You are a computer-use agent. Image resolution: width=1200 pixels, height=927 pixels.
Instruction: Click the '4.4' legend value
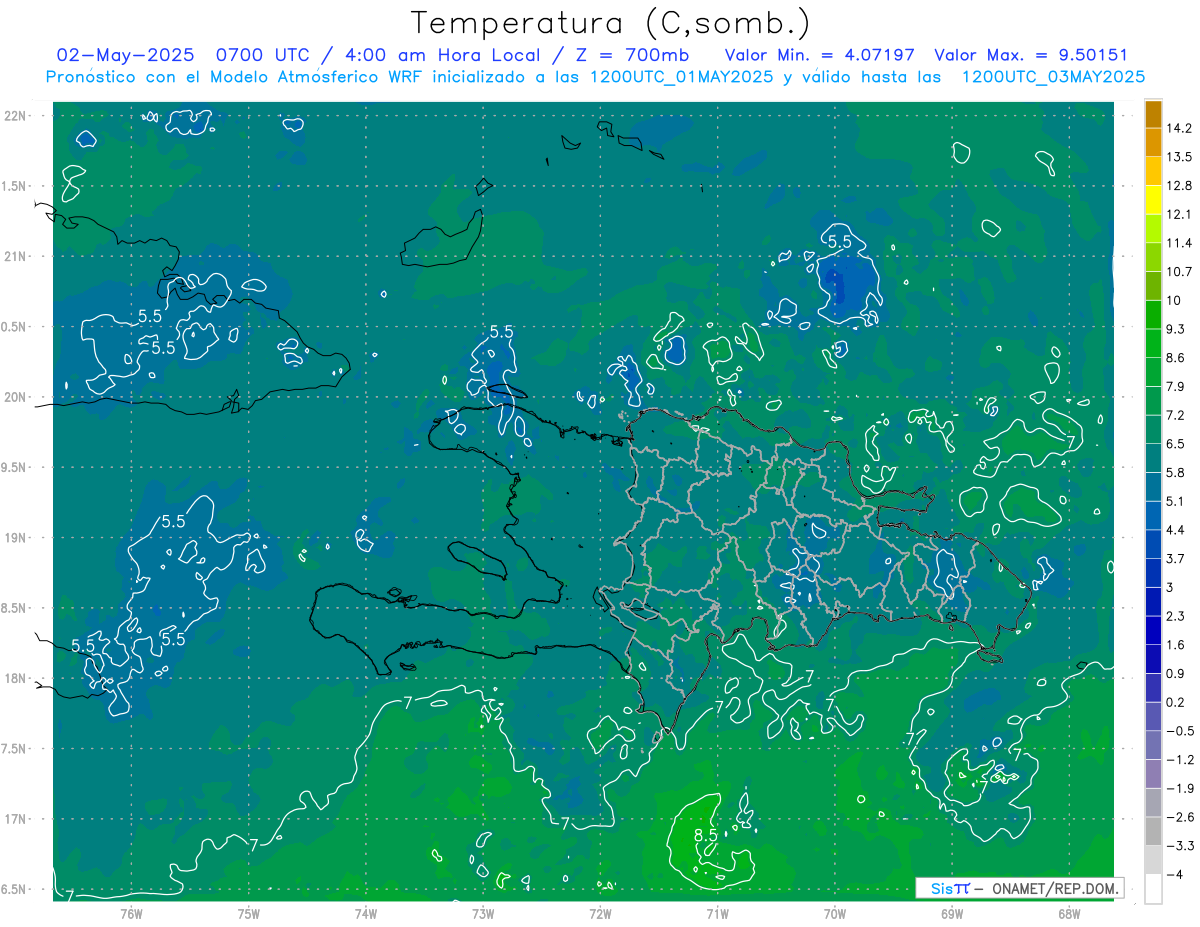coord(1178,529)
